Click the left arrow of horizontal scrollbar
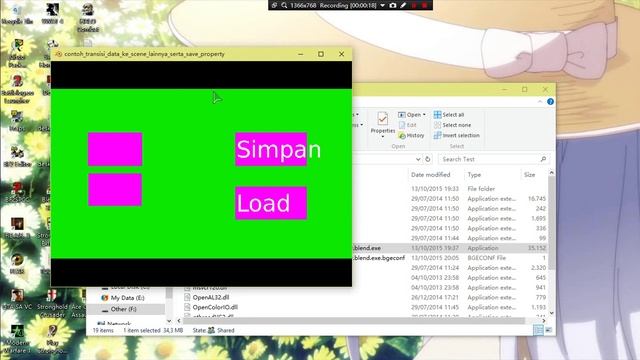Image resolution: width=640 pixels, height=360 pixels. coord(179,321)
